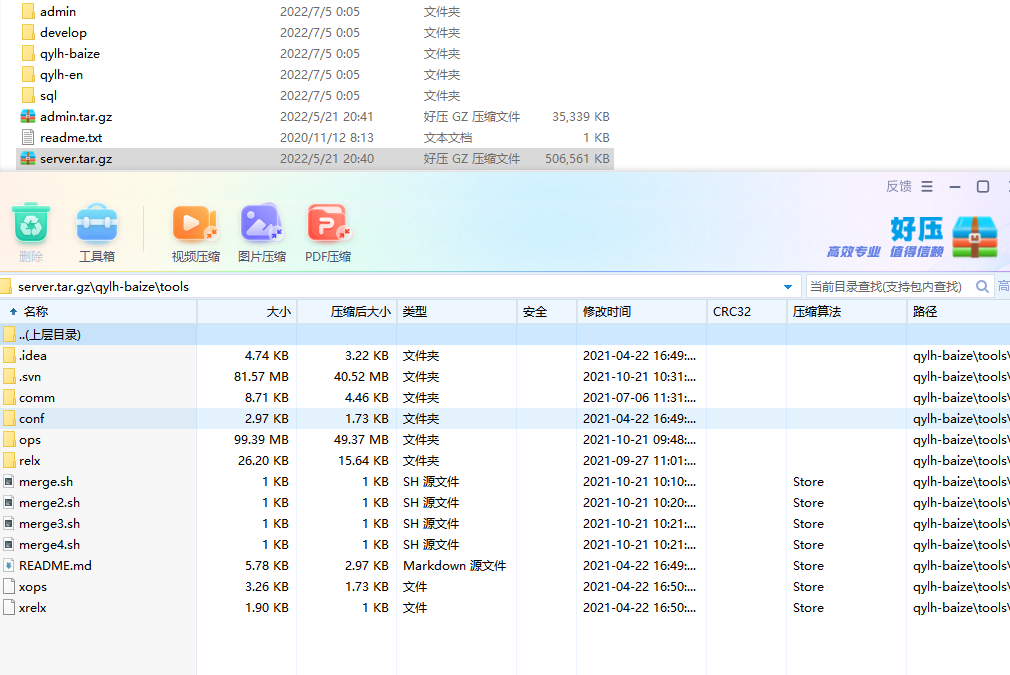Expand the archive path dropdown arrow
The width and height of the screenshot is (1010, 675).
(789, 287)
